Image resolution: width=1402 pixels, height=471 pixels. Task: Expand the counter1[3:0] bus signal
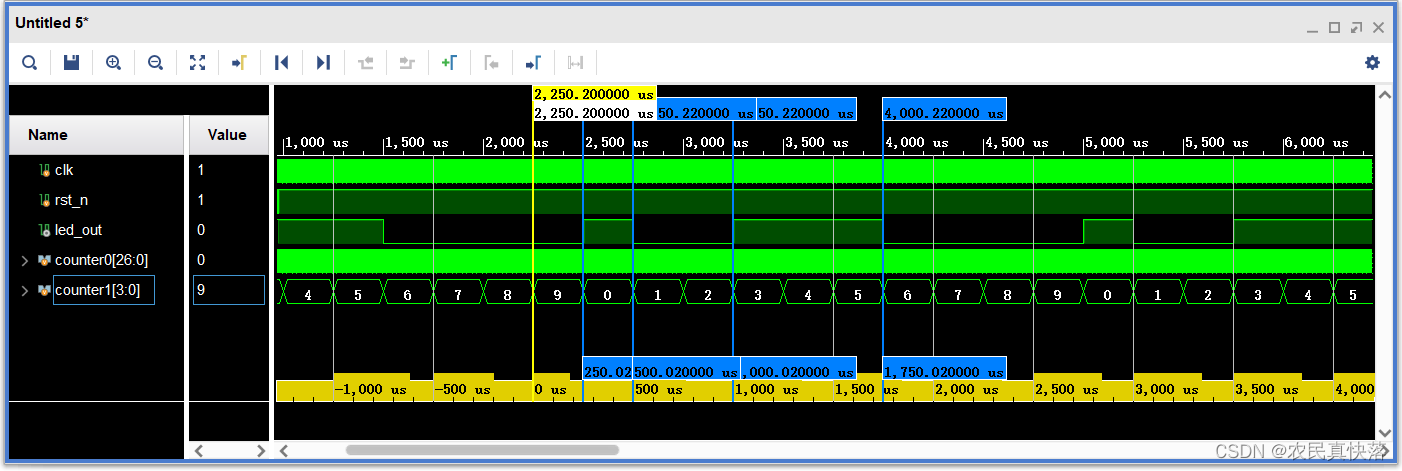point(25,291)
